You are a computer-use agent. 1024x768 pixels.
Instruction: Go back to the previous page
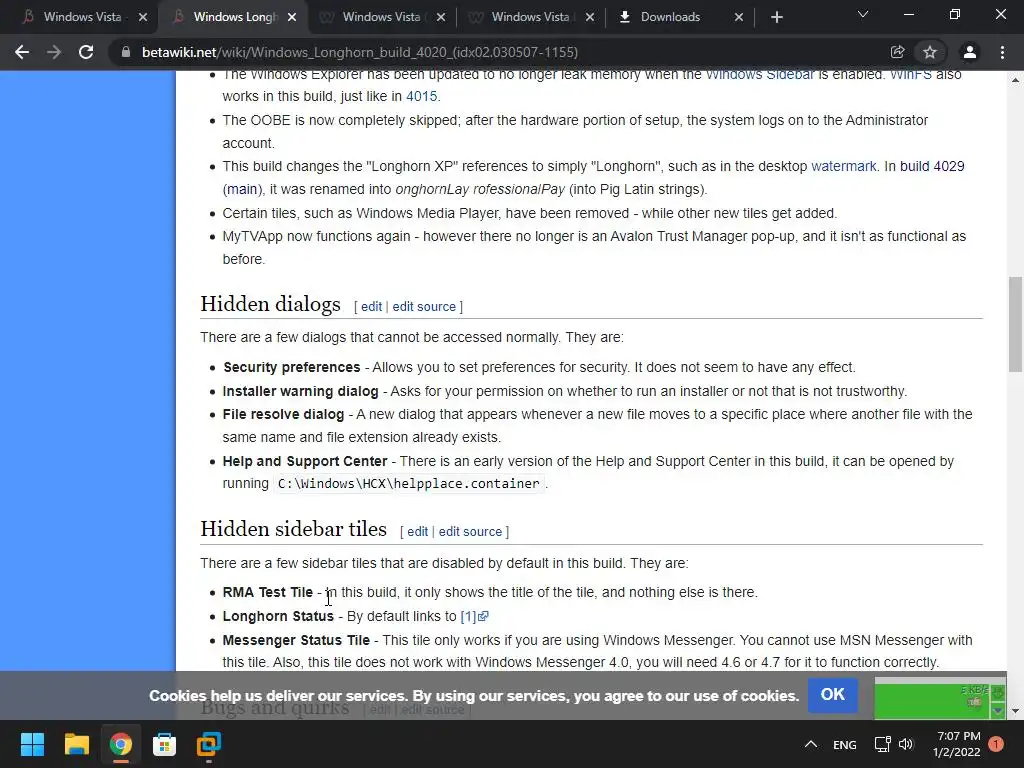[22, 52]
